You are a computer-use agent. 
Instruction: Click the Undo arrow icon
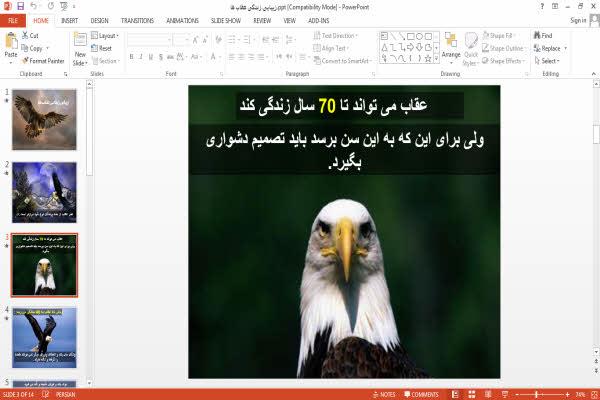point(34,6)
